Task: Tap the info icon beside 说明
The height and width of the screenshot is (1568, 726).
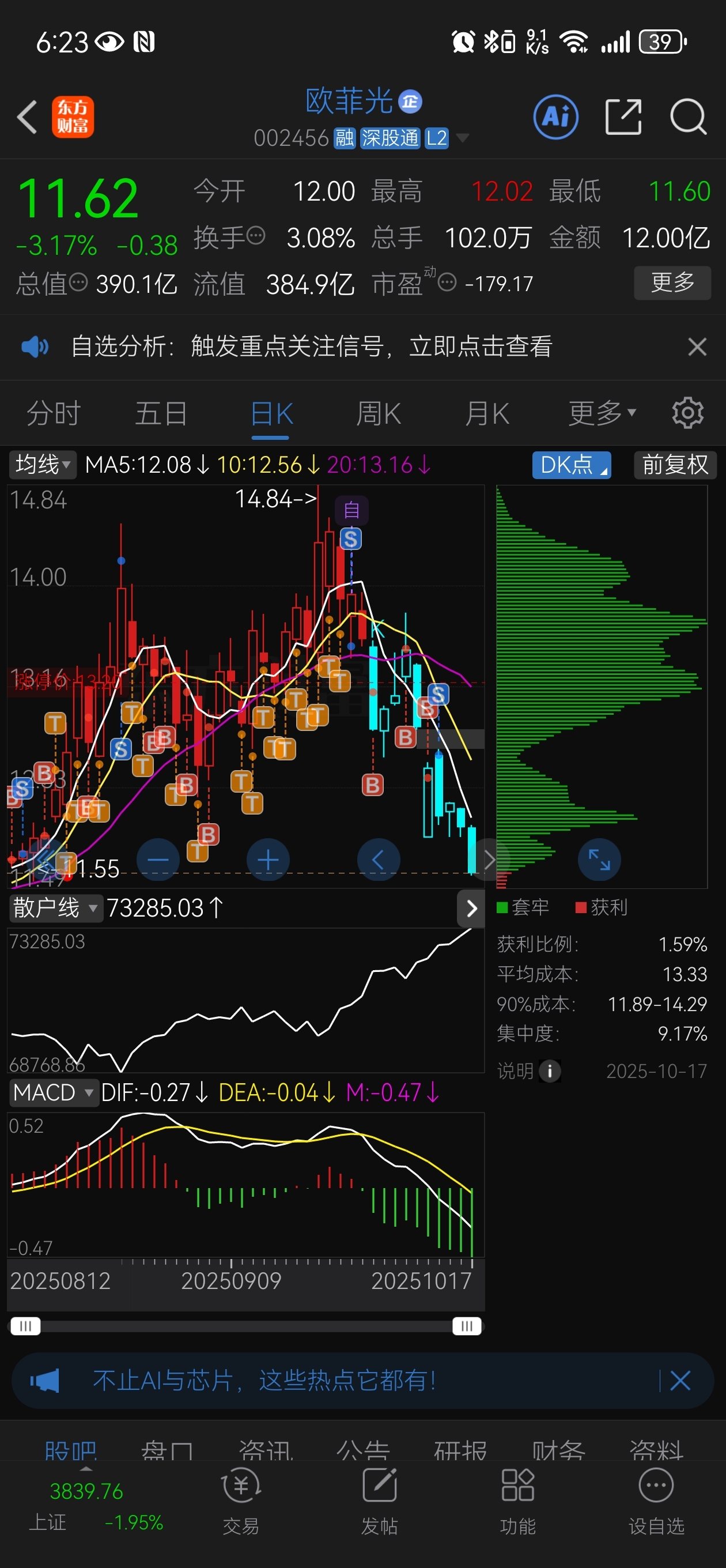Action: tap(550, 1071)
